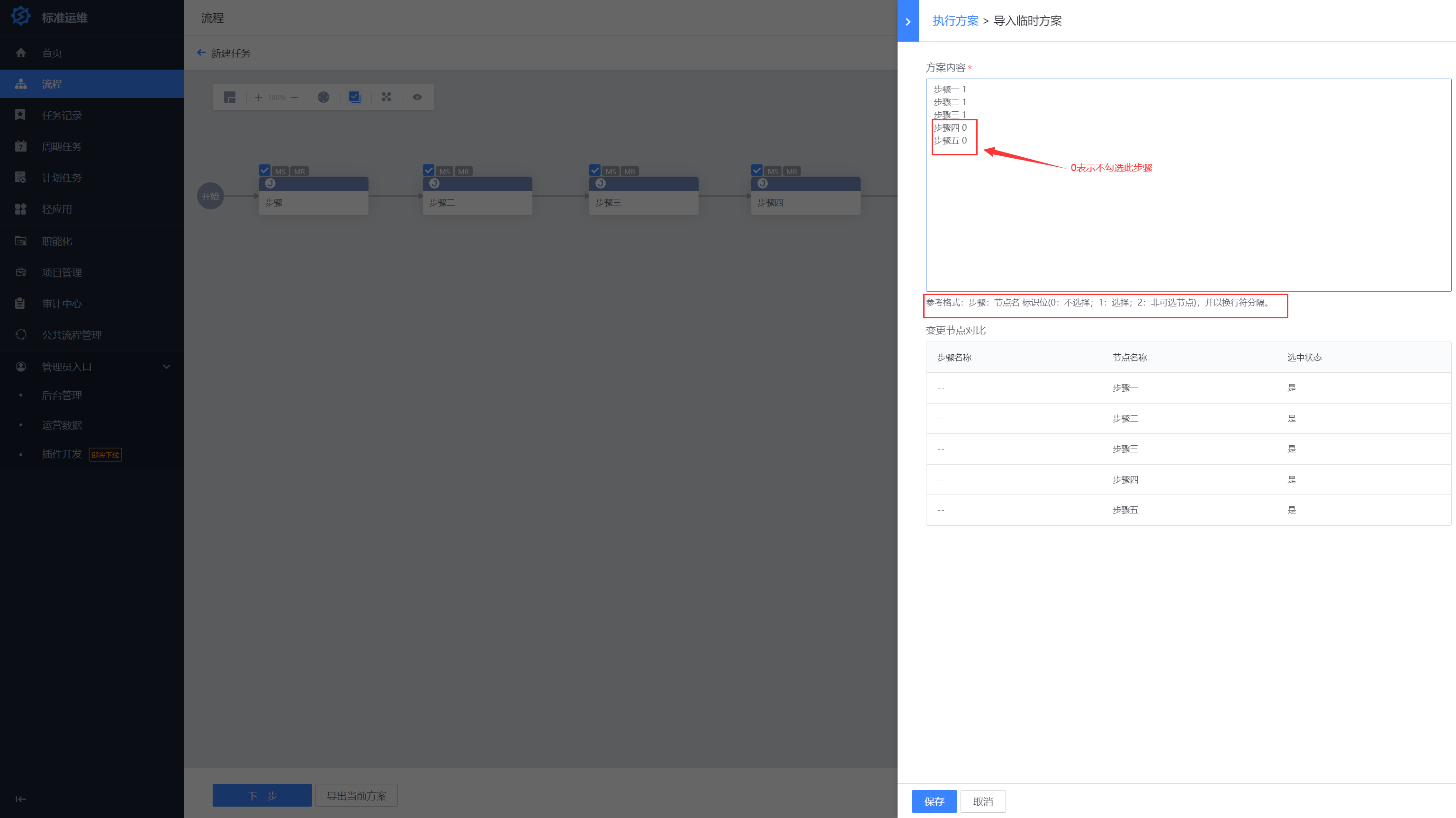Click the 流程 flow icon in sidebar
The height and width of the screenshot is (818, 1456).
point(21,84)
